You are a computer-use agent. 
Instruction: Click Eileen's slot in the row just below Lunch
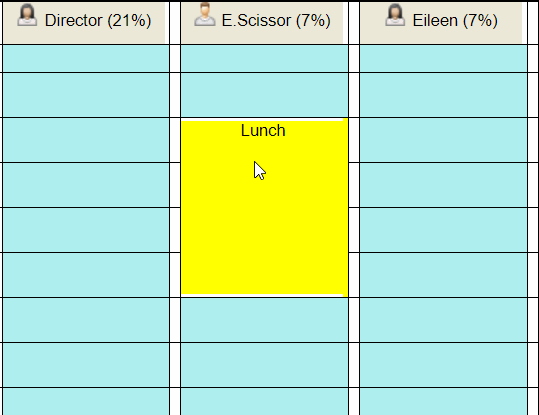(x=443, y=320)
